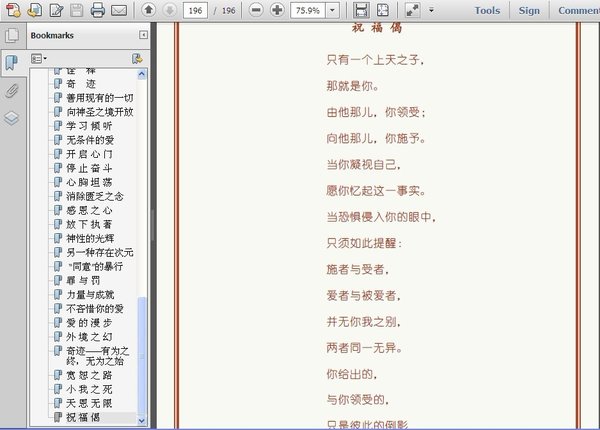Go to bookmark 力量与成就
Screen dimensions: 600x430
[x=90, y=295]
